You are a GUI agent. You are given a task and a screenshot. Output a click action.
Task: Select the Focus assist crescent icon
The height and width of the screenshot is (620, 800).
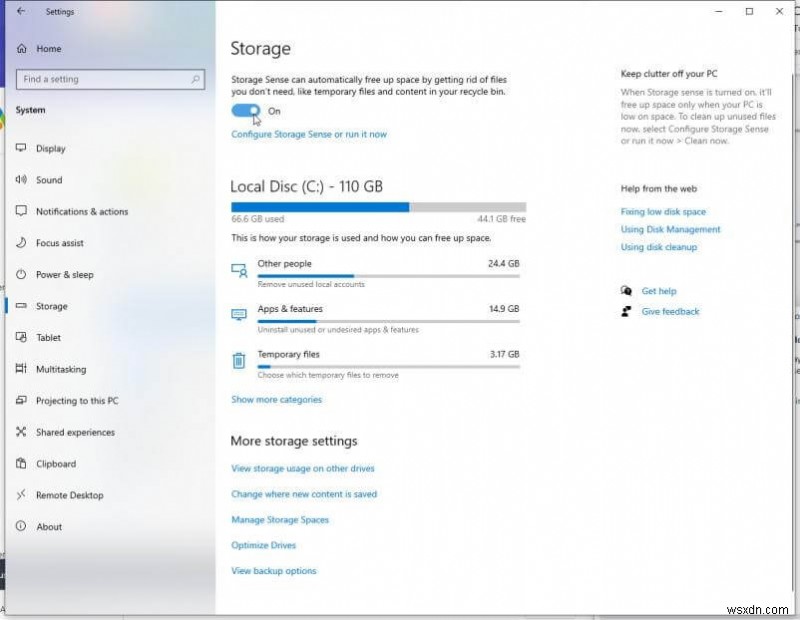22,243
